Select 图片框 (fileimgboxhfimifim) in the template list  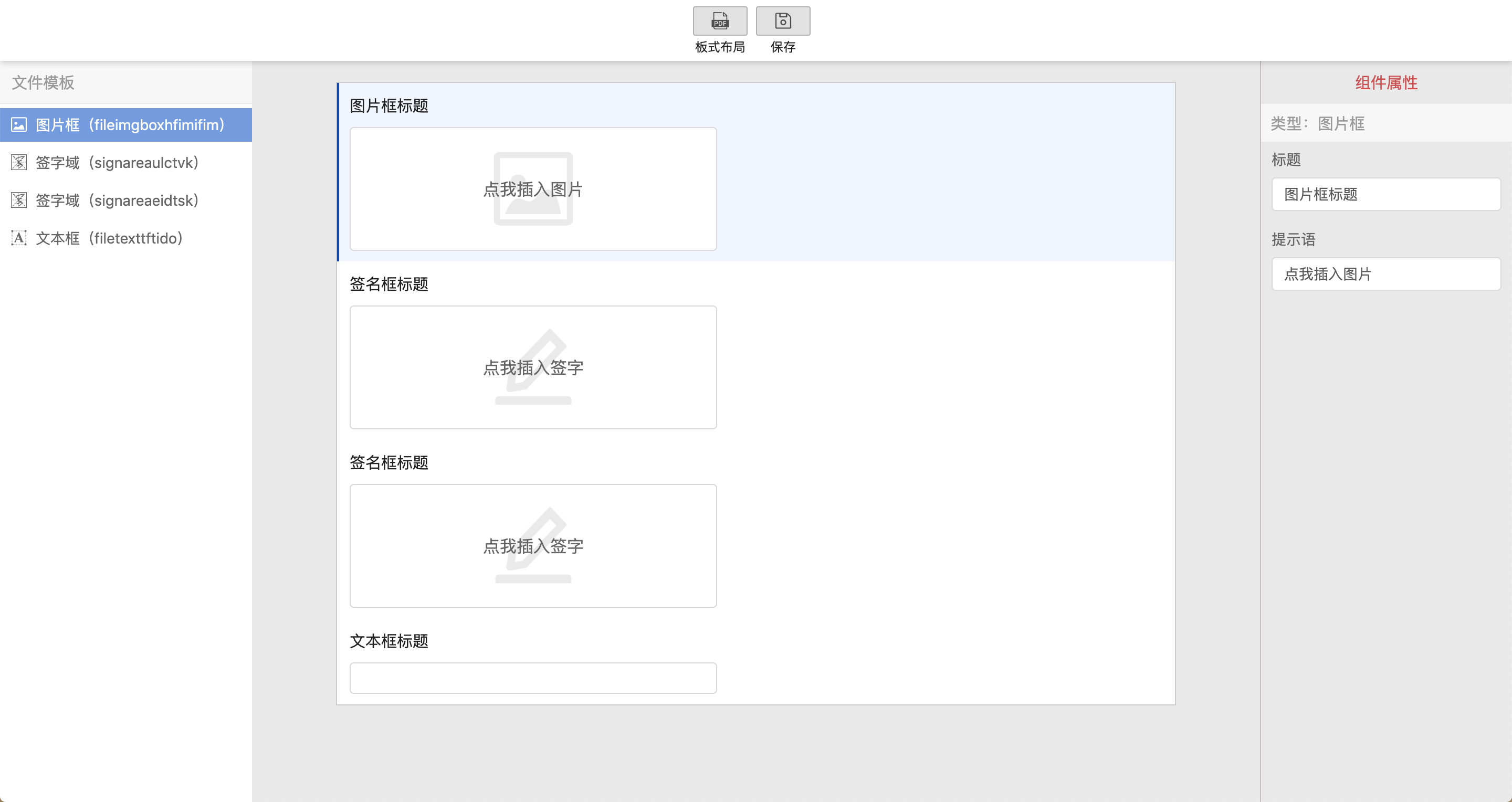pyautogui.click(x=125, y=125)
